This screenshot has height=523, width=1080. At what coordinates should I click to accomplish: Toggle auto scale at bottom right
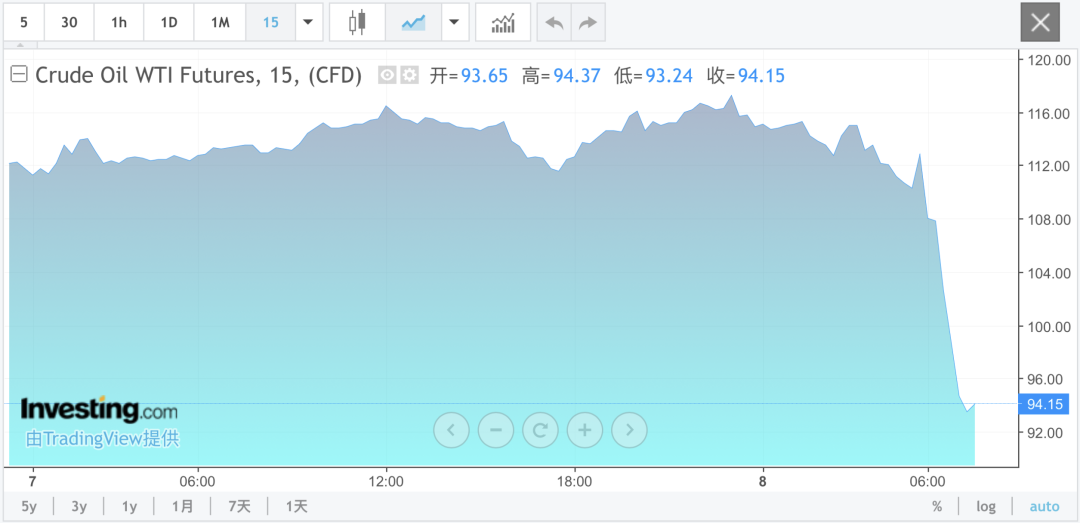[x=1043, y=506]
